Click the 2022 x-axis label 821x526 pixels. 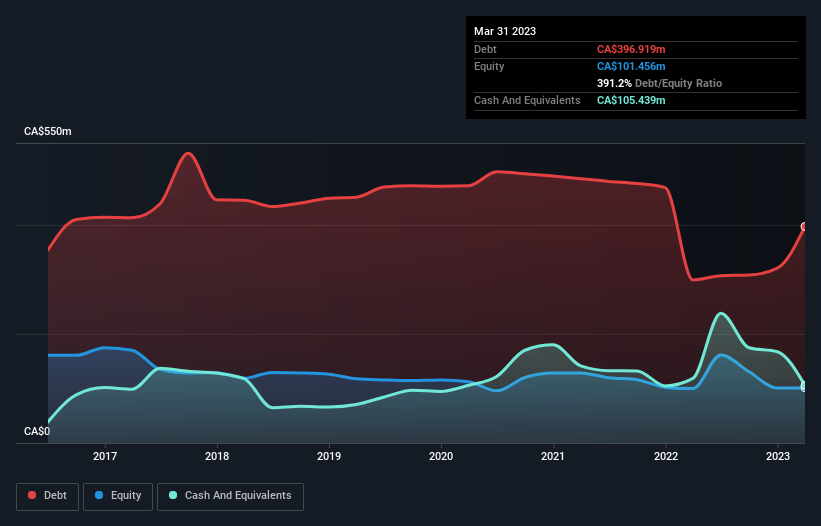point(666,456)
